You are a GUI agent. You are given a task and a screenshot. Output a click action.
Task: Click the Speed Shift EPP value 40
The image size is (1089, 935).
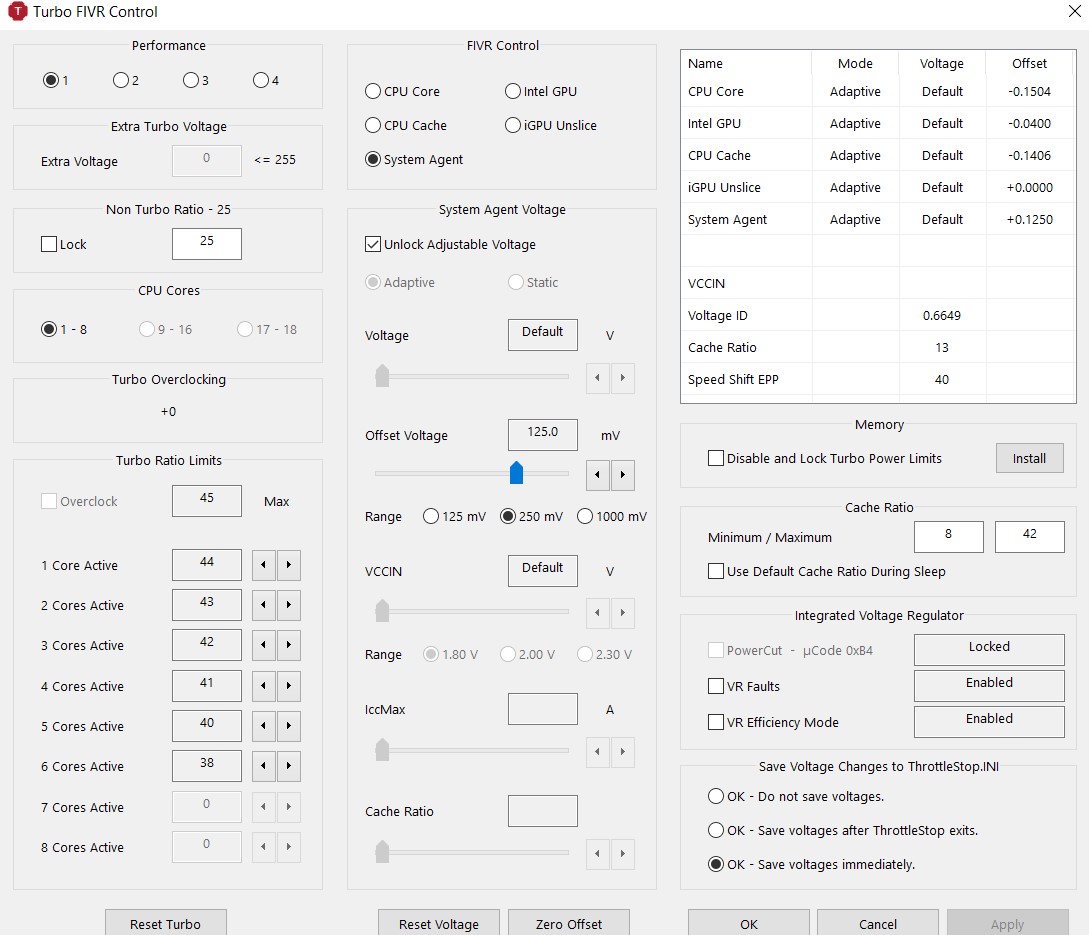(x=942, y=379)
